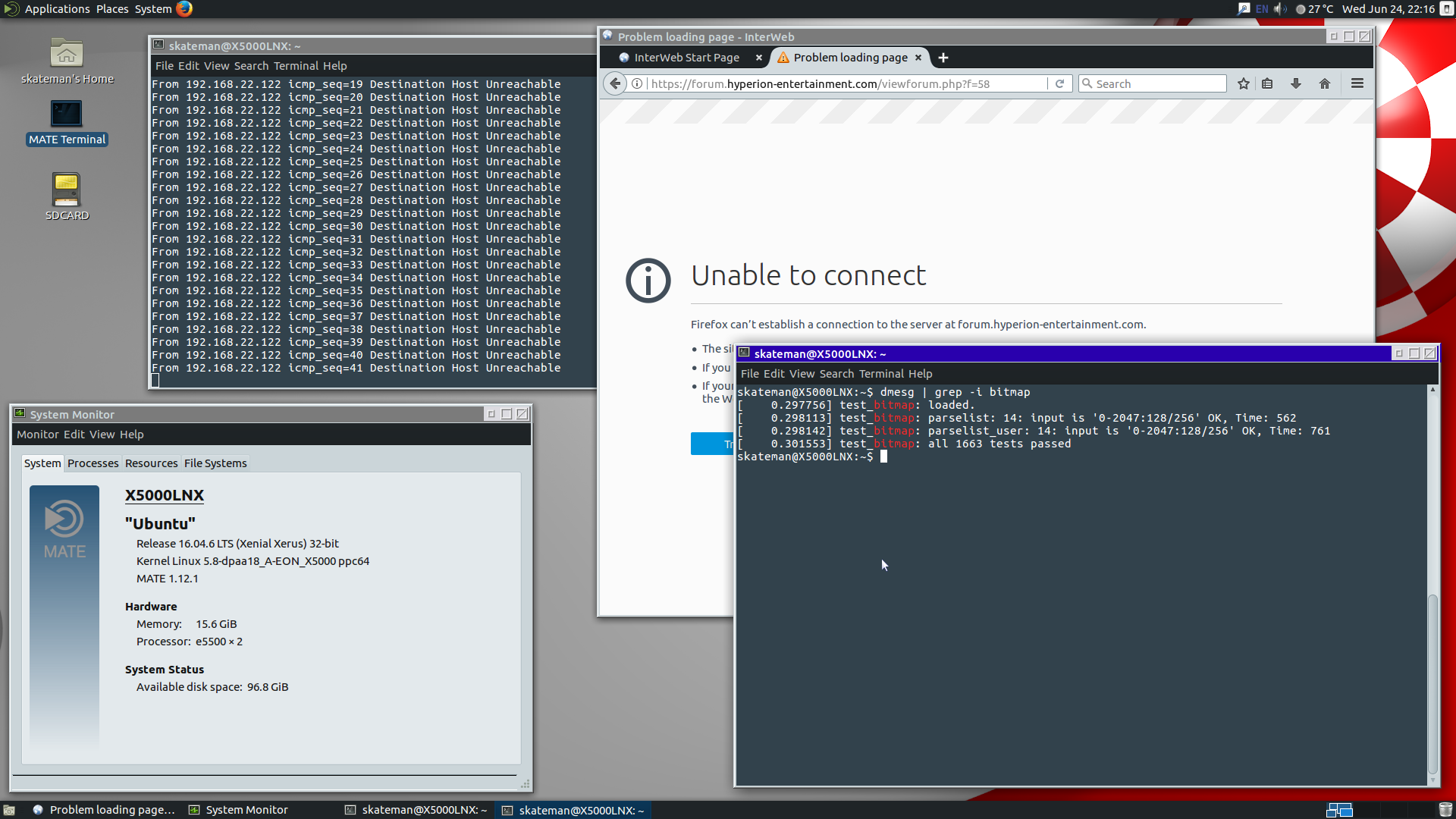This screenshot has width=1456, height=819.
Task: Open Edit menu in the dmesg terminal
Action: (774, 374)
